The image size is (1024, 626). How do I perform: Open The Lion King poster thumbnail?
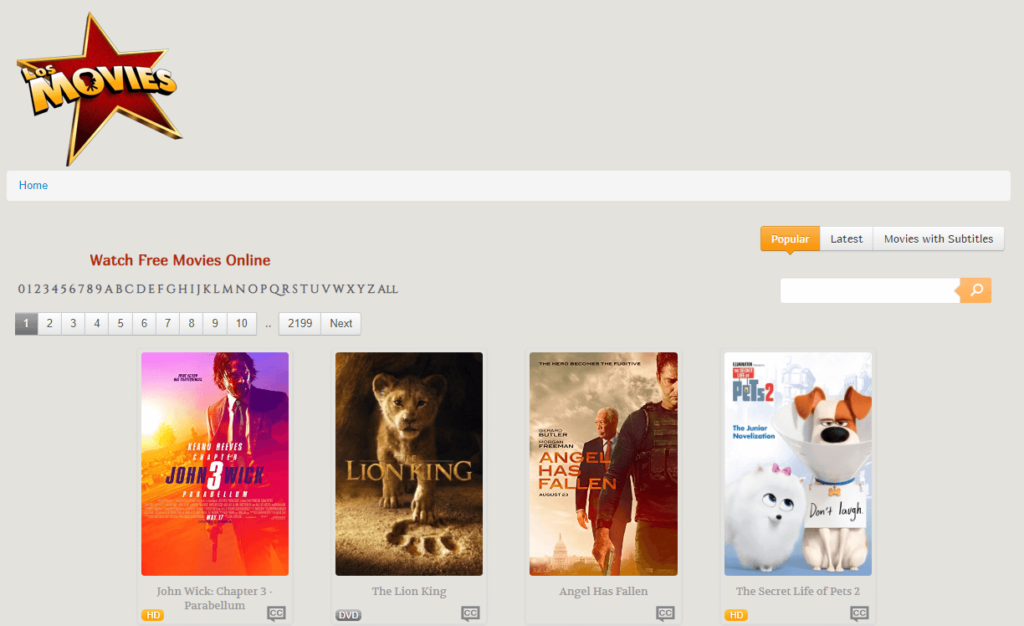pyautogui.click(x=409, y=463)
